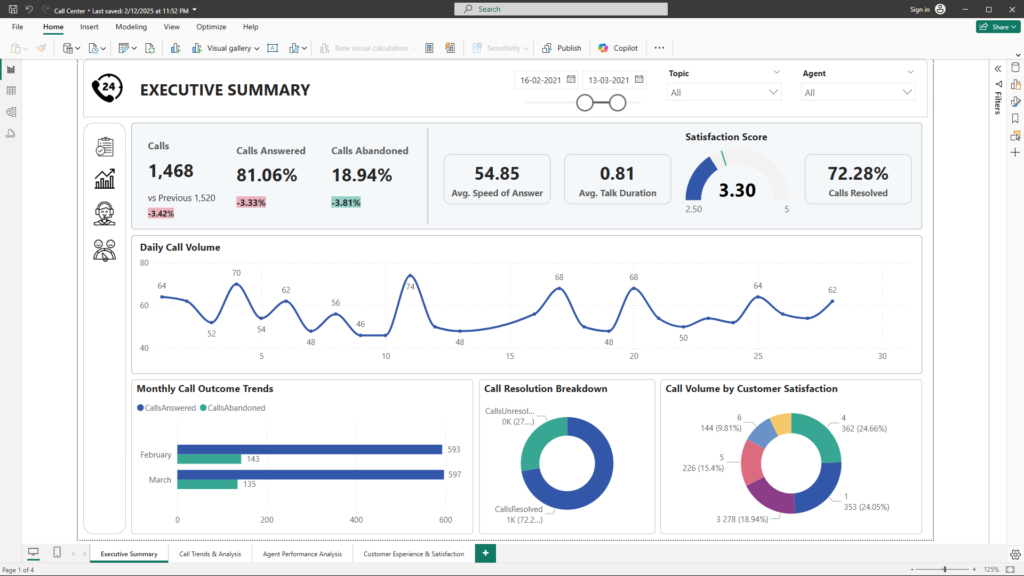The height and width of the screenshot is (576, 1024).
Task: Click the satisfaction gauge navigation icon
Action: (104, 250)
